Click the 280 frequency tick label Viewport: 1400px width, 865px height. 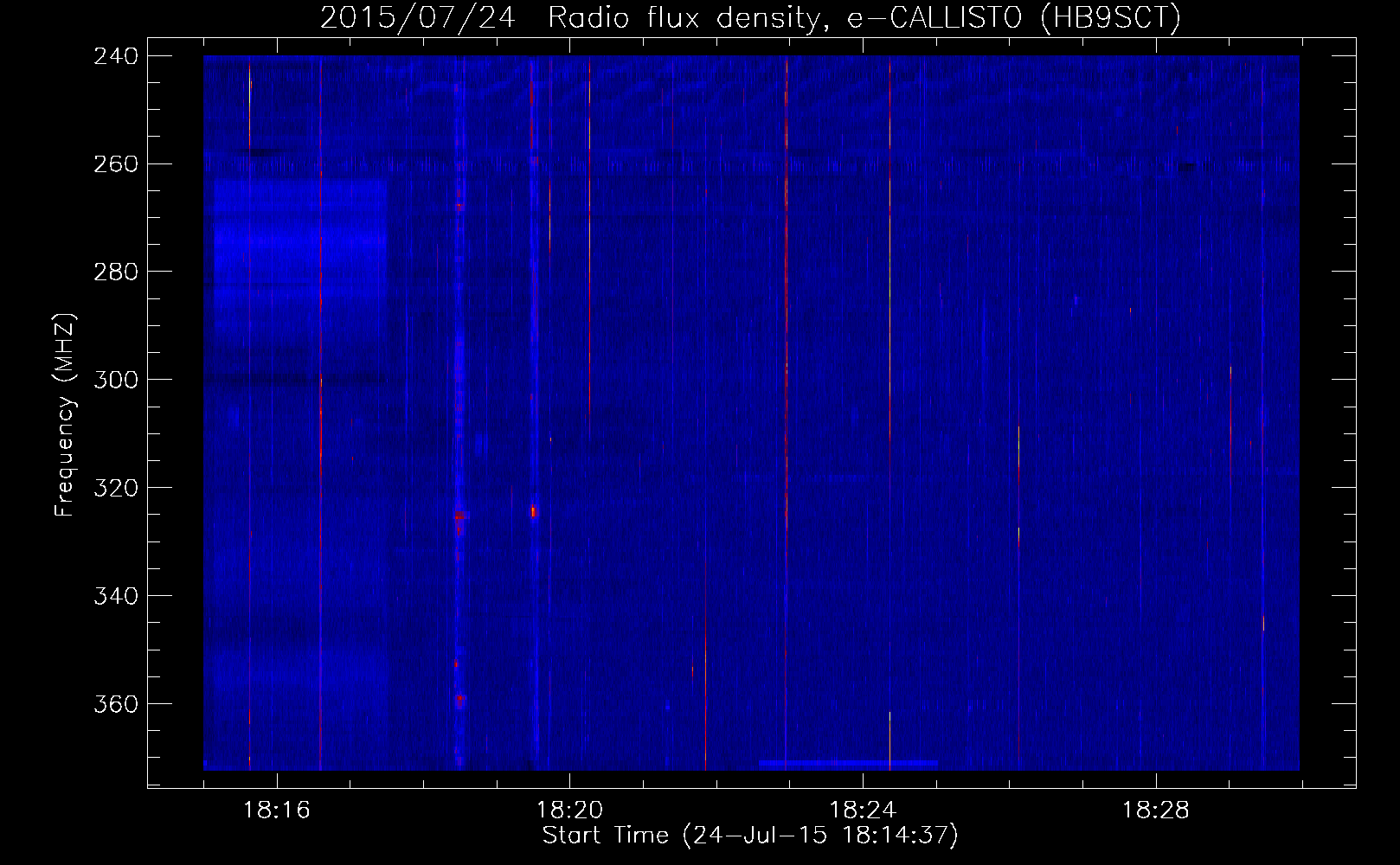pos(116,272)
